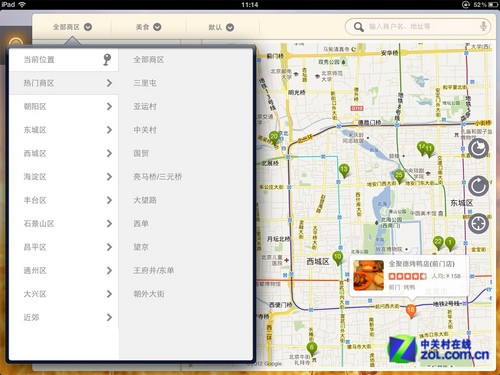
Task: Activate voice search microphone icon
Action: pos(483,26)
